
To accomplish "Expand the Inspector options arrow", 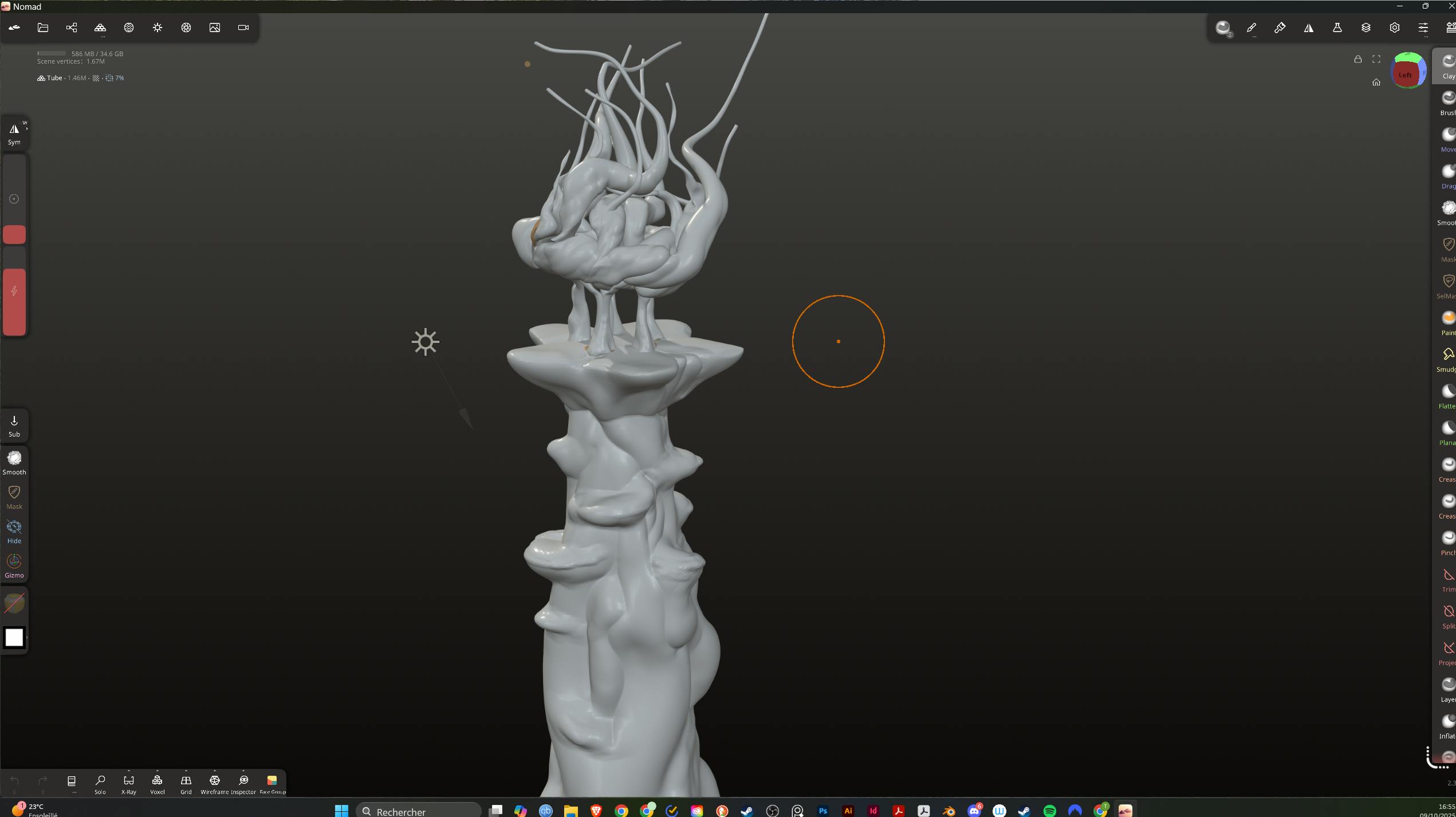I will tap(243, 771).
